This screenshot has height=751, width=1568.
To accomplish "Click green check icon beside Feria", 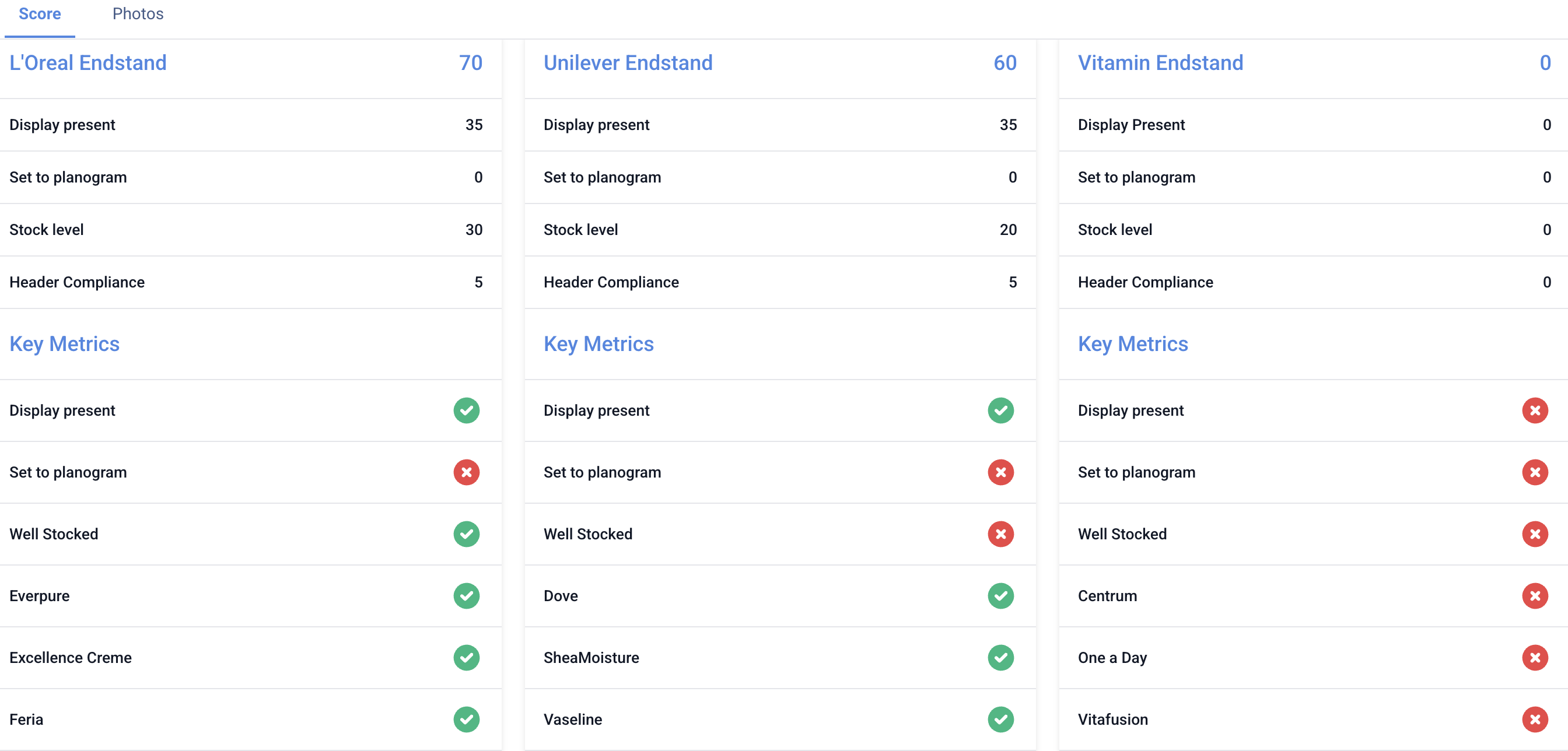I will tap(466, 720).
